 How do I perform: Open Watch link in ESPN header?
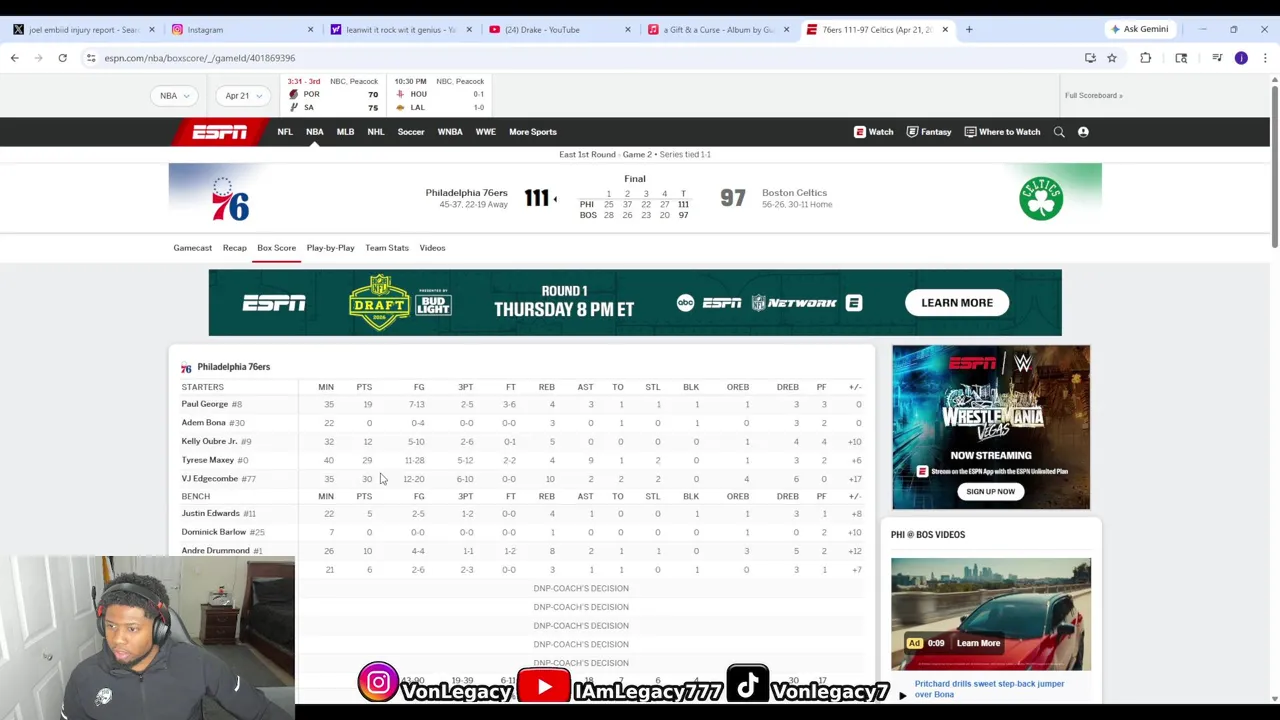[874, 132]
